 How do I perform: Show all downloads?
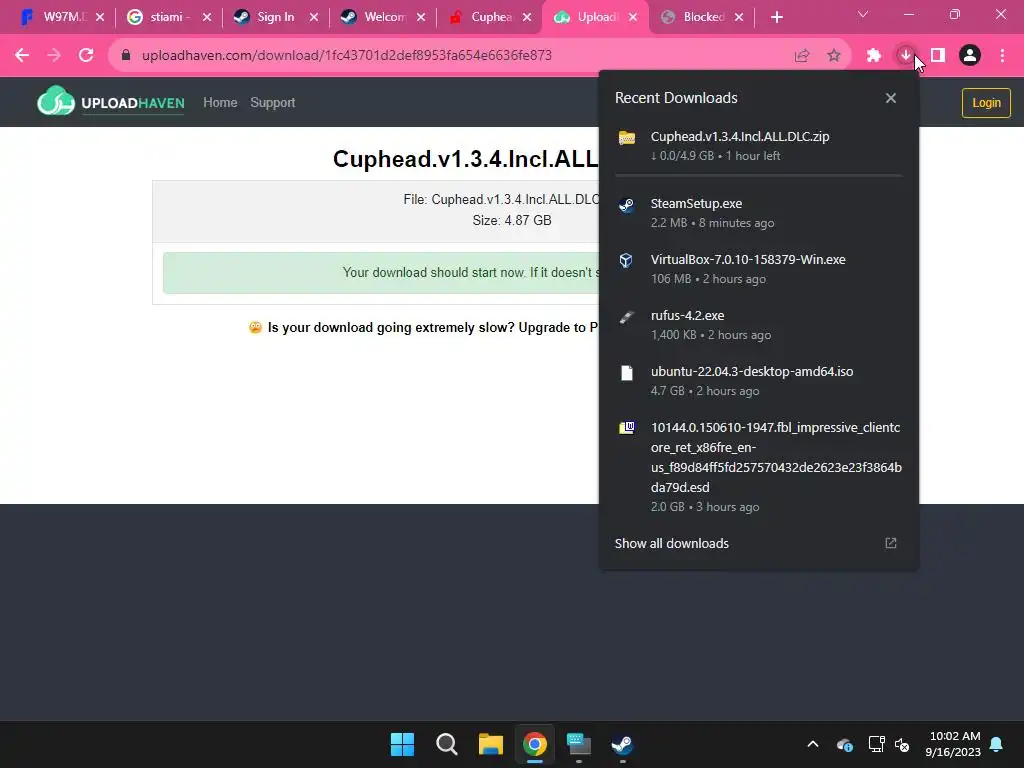[x=671, y=543]
